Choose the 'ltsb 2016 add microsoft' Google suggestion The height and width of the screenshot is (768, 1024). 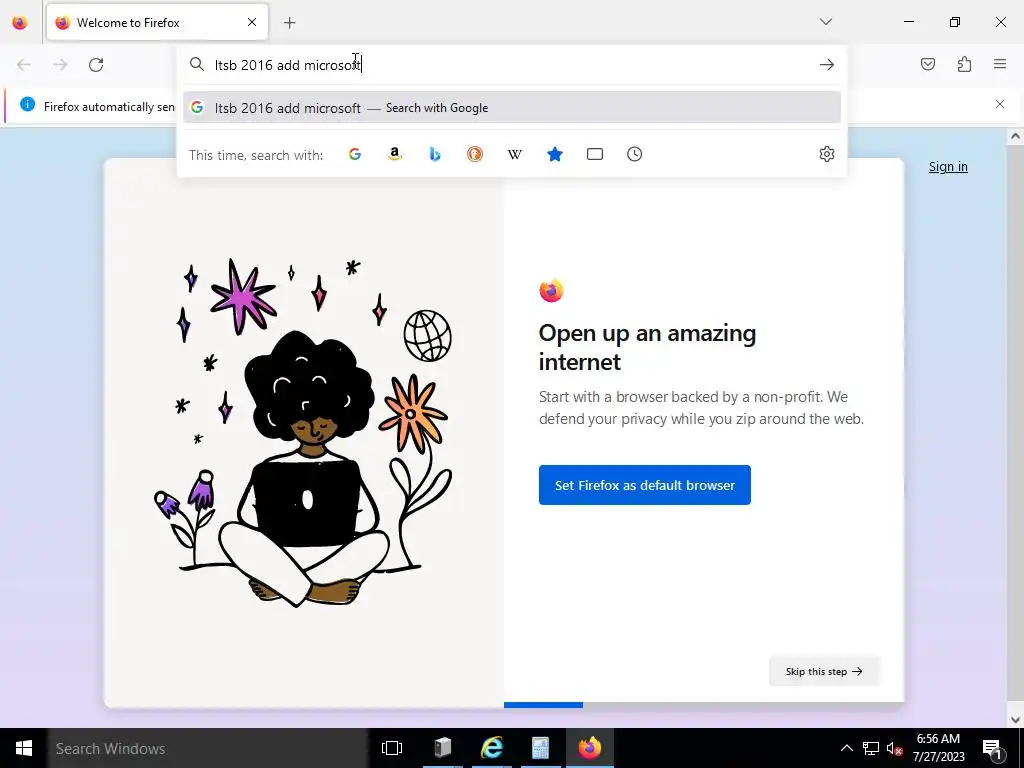(x=512, y=108)
